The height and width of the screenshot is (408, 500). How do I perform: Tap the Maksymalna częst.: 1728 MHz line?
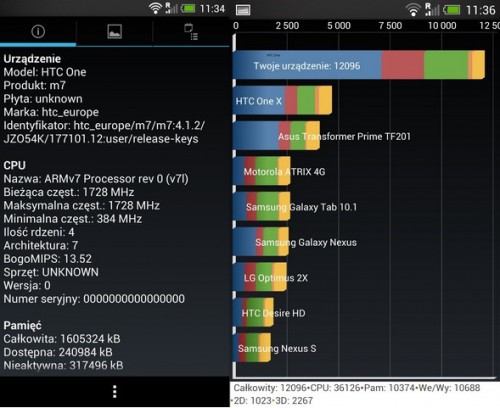click(81, 206)
